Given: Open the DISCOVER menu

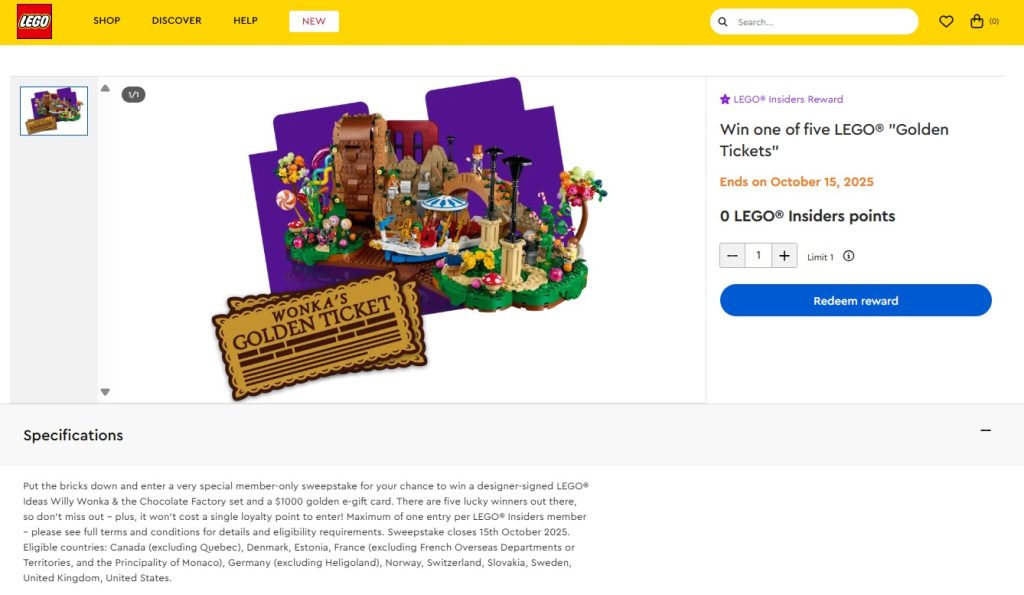Looking at the screenshot, I should tap(177, 21).
